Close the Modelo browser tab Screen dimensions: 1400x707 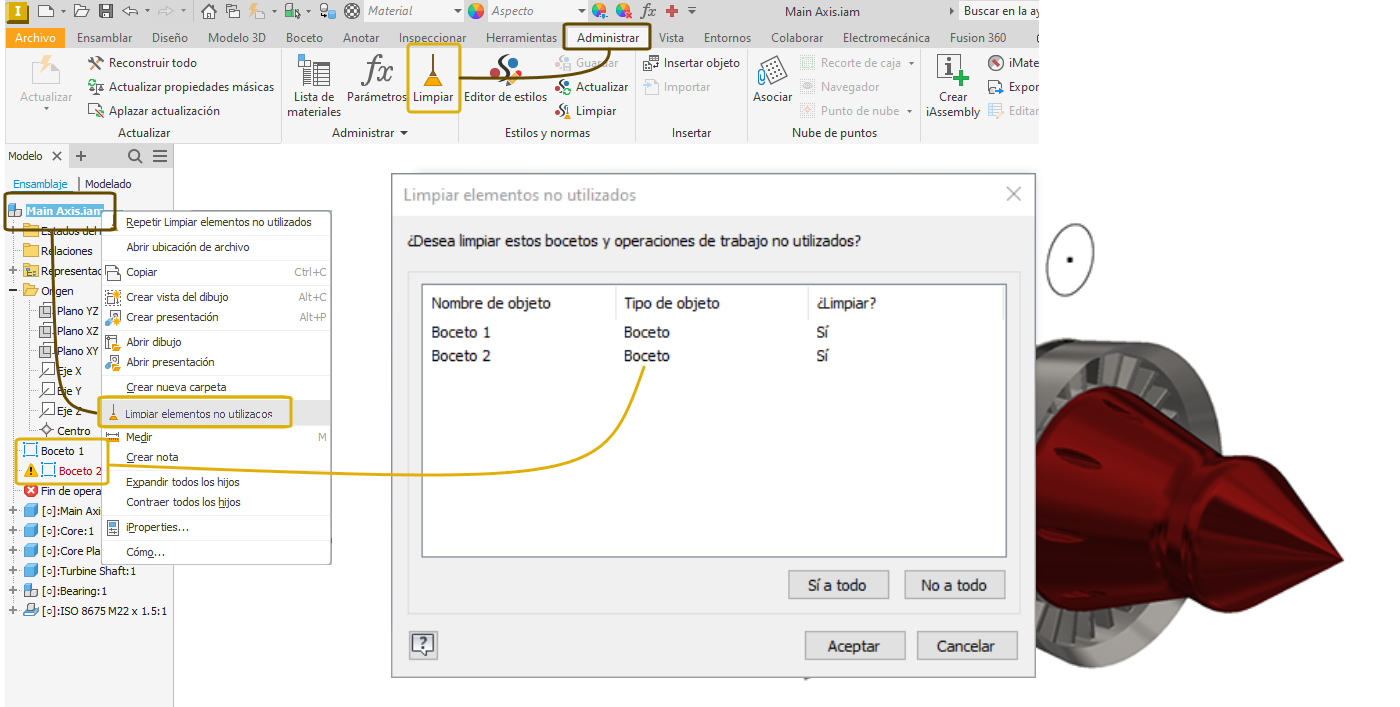pyautogui.click(x=57, y=156)
